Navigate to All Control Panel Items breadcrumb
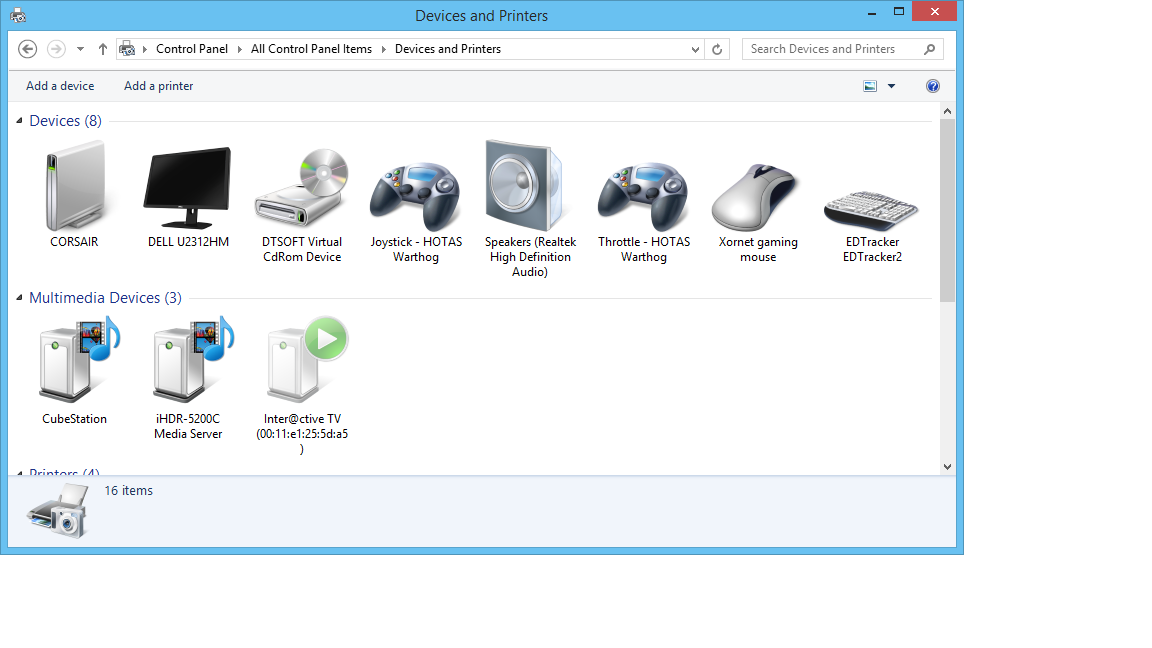This screenshot has height=648, width=1152. (312, 49)
